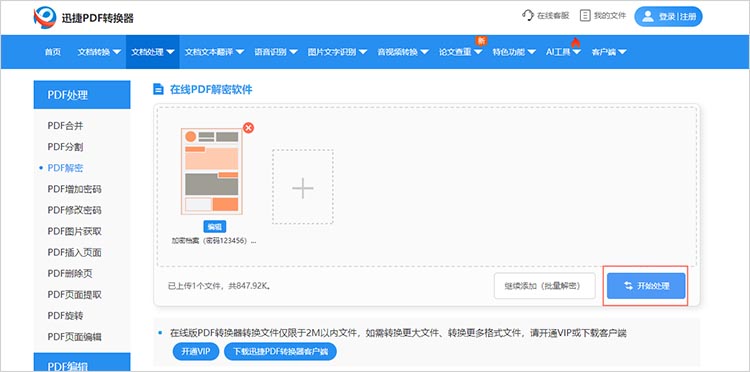
Task: Open the 客户端 menu
Action: click(x=609, y=52)
